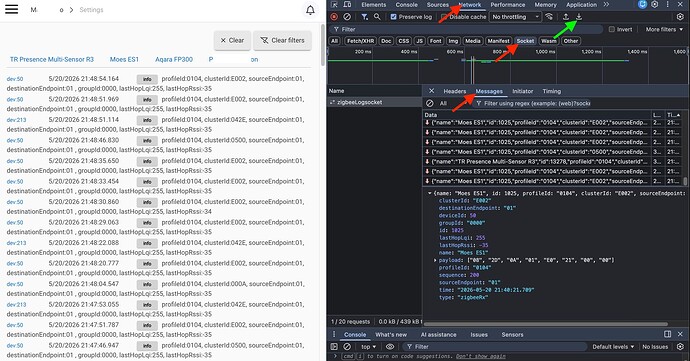690x361 pixels.
Task: Toggle the console sidebar icon
Action: [334, 347]
